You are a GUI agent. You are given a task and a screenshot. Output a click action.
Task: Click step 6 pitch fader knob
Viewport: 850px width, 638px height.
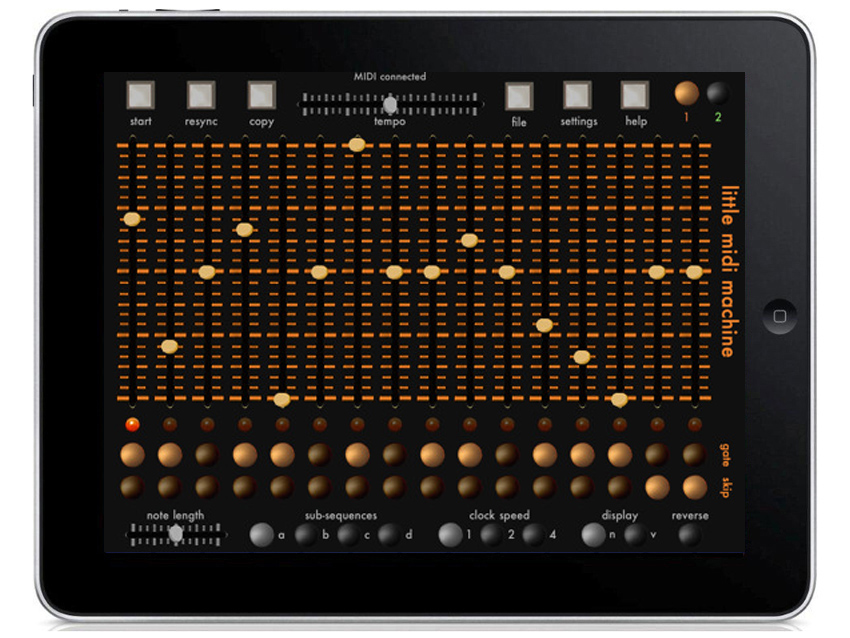(319, 272)
